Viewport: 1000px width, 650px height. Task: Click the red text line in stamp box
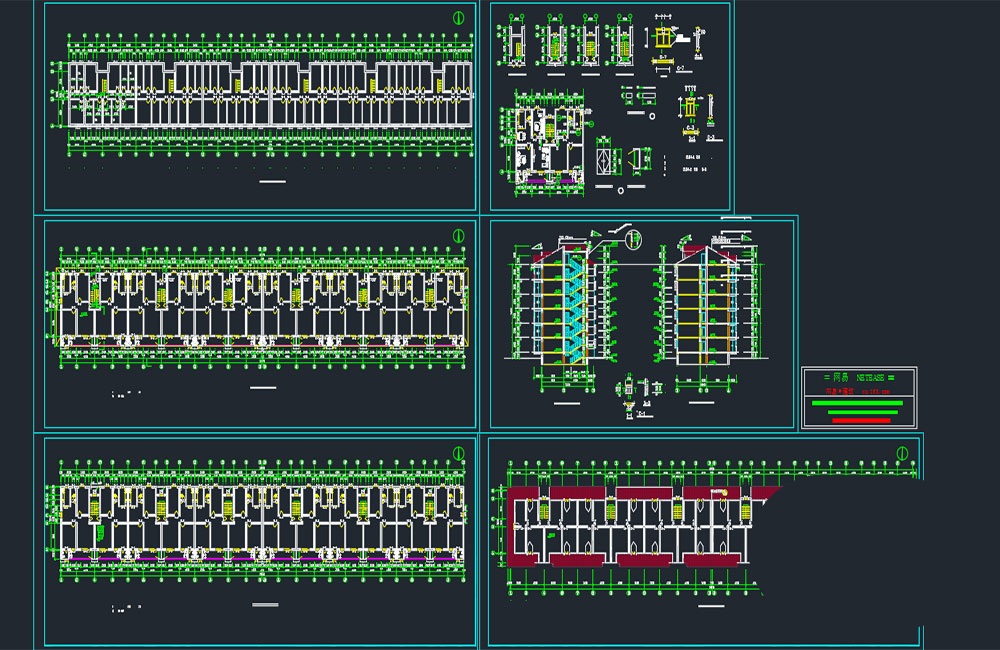pos(857,391)
